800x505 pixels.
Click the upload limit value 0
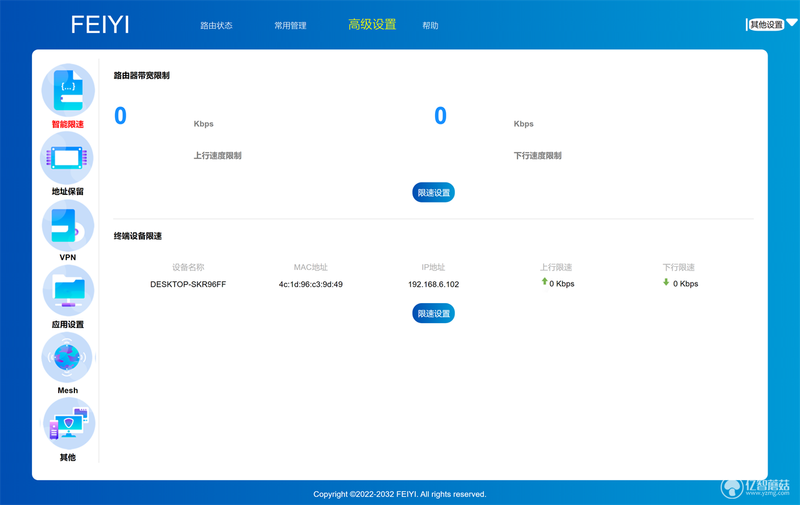pos(120,116)
